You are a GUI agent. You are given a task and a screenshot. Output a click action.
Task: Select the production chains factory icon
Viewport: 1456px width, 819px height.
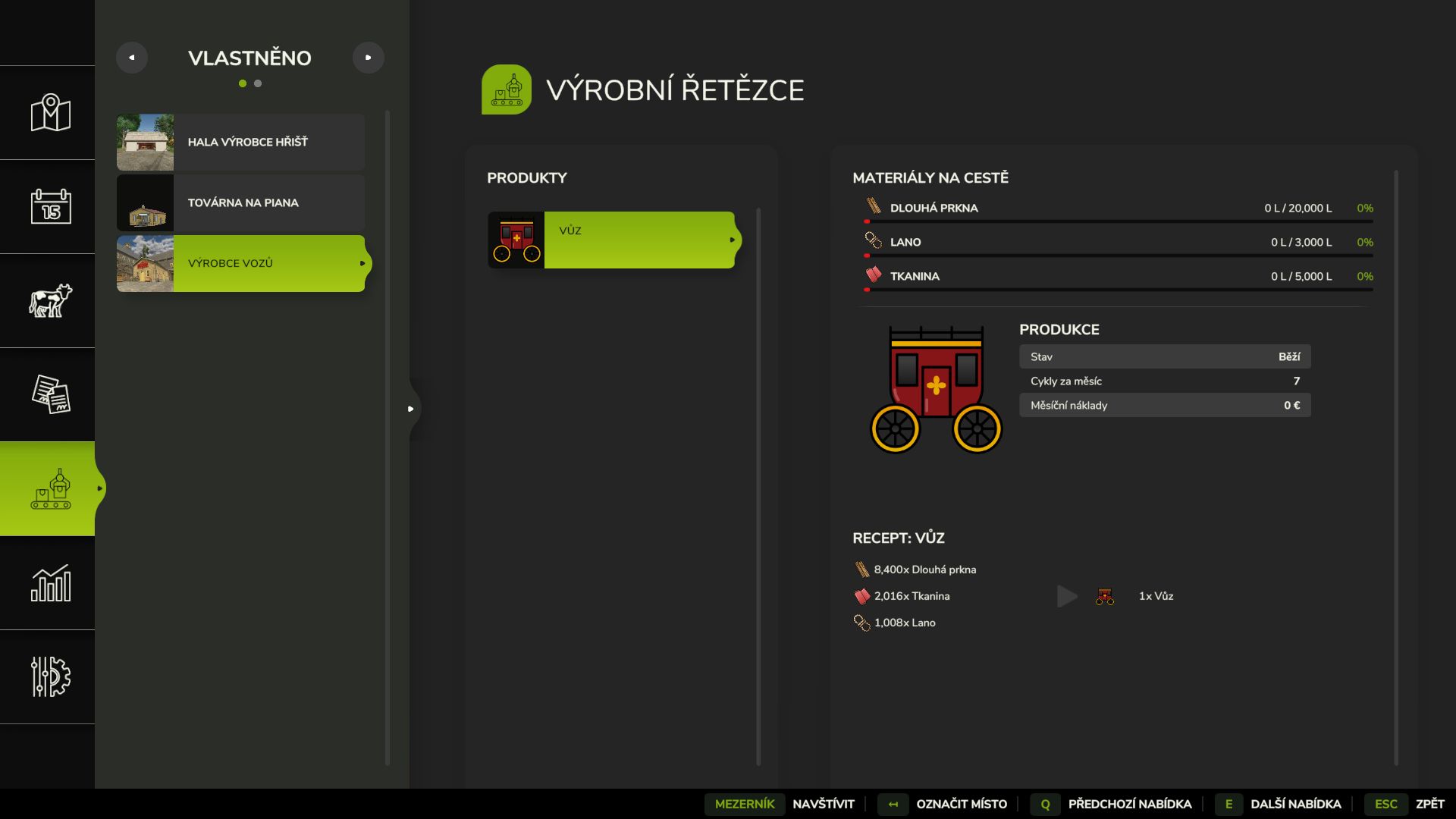(x=50, y=489)
